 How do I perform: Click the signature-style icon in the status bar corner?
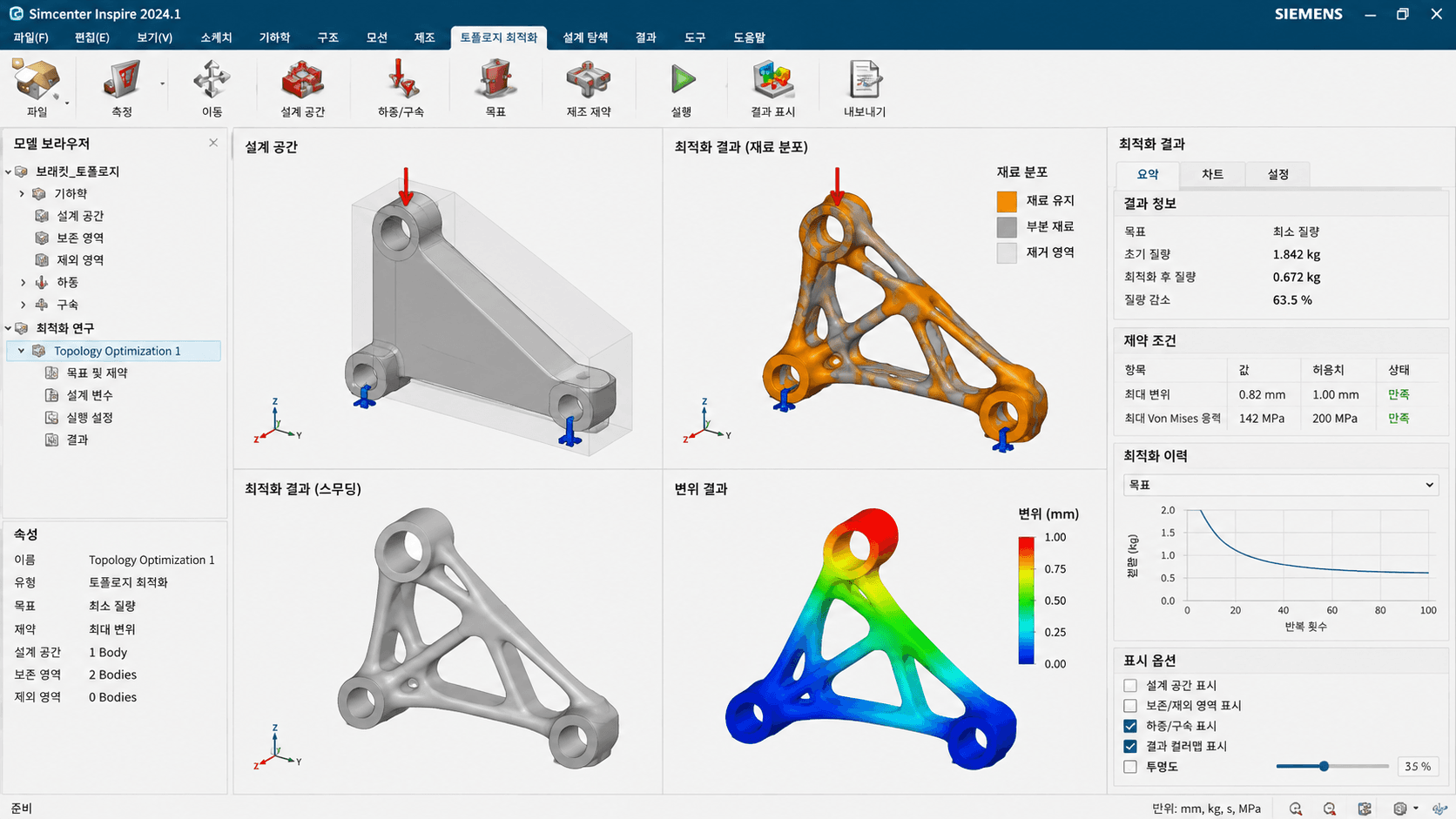point(1439,809)
